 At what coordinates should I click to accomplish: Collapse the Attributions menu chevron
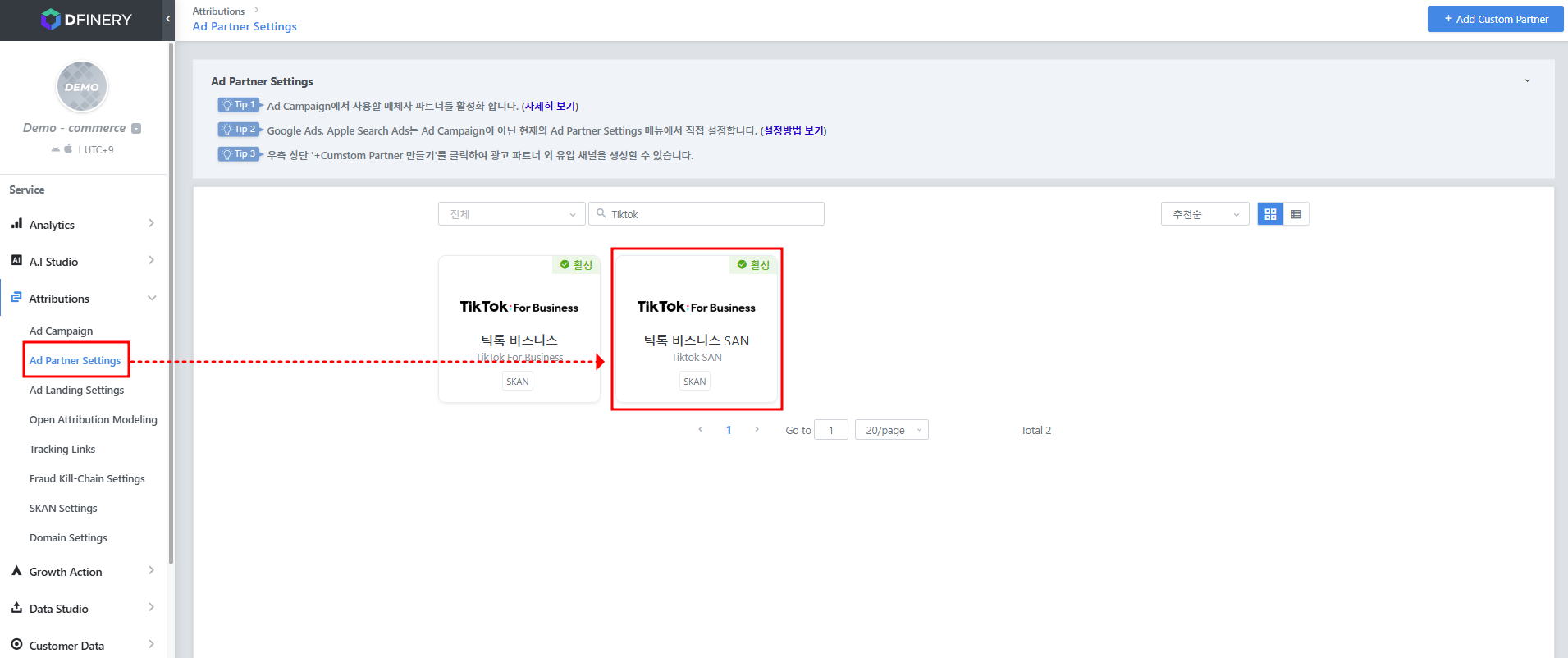152,298
